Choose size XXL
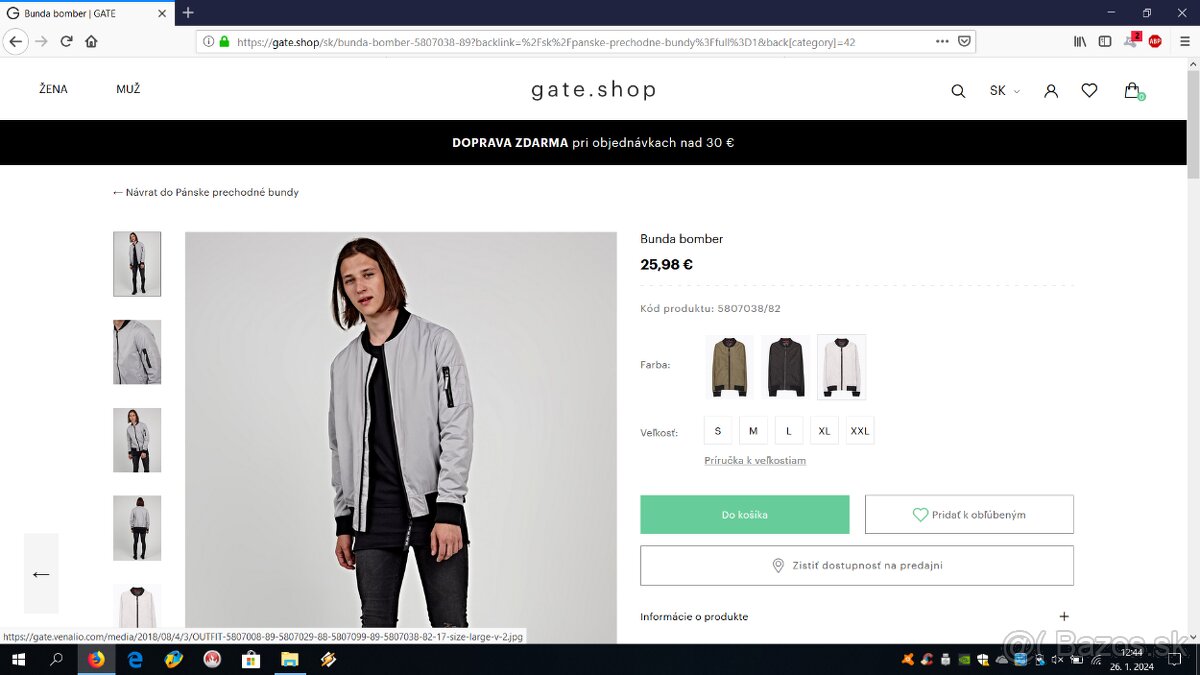This screenshot has width=1200, height=675. [860, 431]
